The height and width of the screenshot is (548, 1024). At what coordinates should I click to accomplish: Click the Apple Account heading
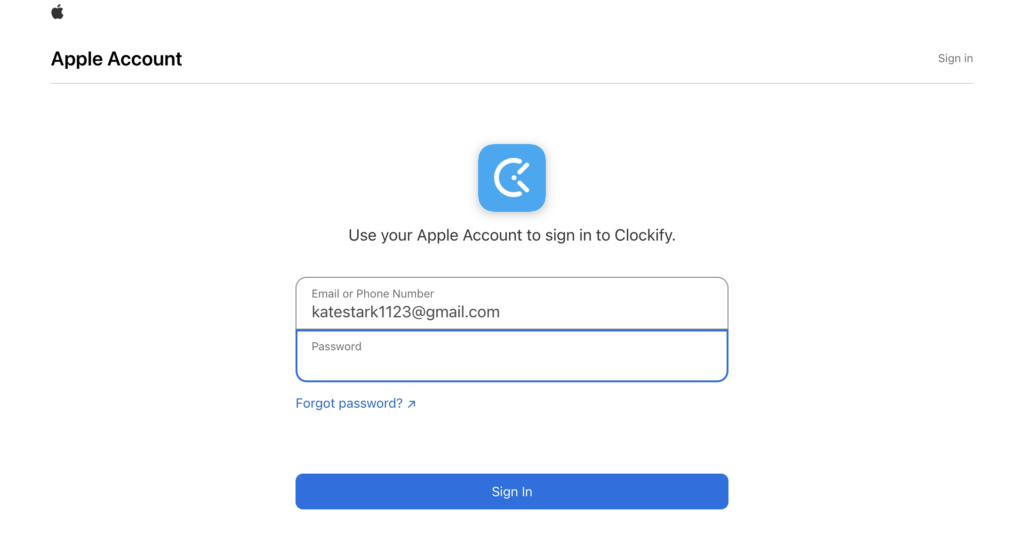(x=116, y=59)
